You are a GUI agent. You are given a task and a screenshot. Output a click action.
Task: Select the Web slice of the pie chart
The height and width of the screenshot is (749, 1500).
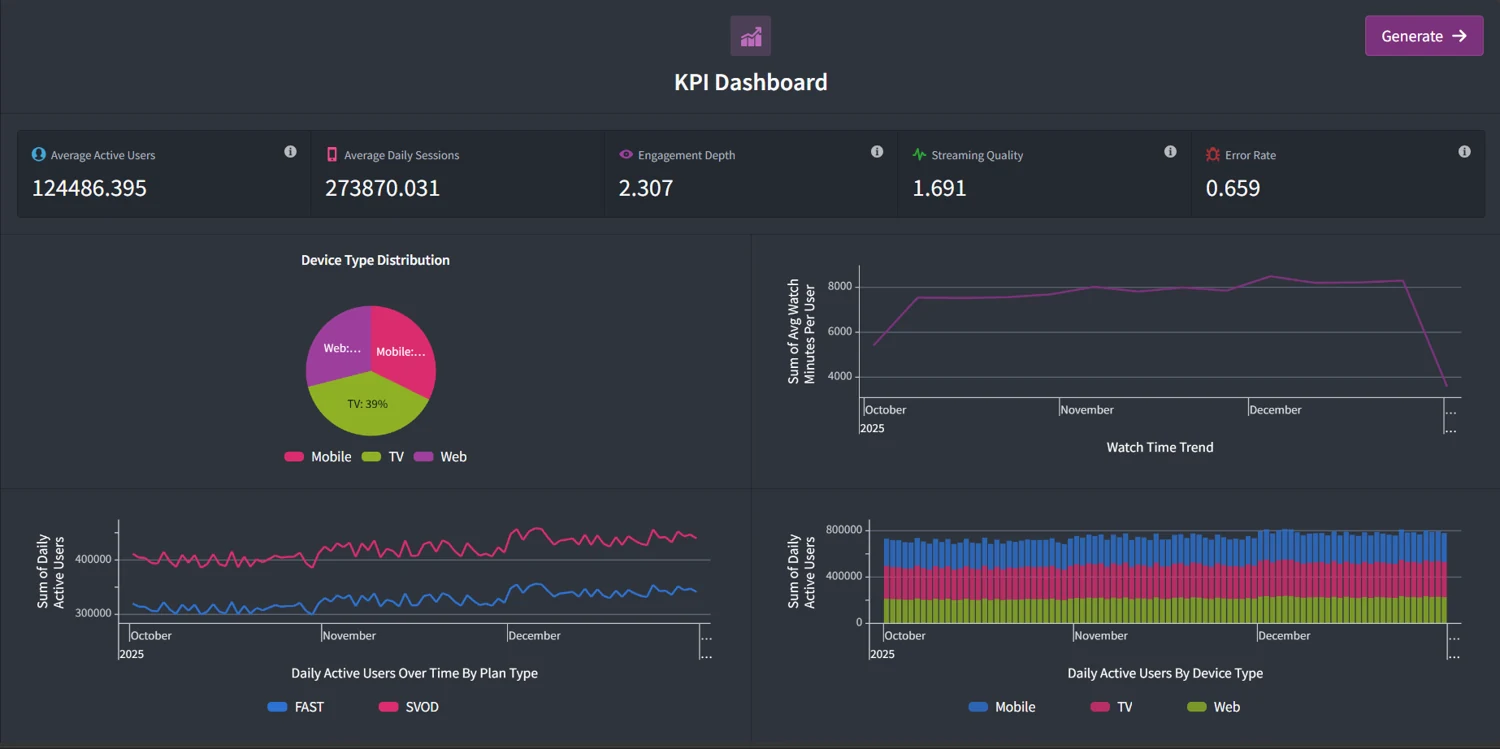tap(340, 346)
